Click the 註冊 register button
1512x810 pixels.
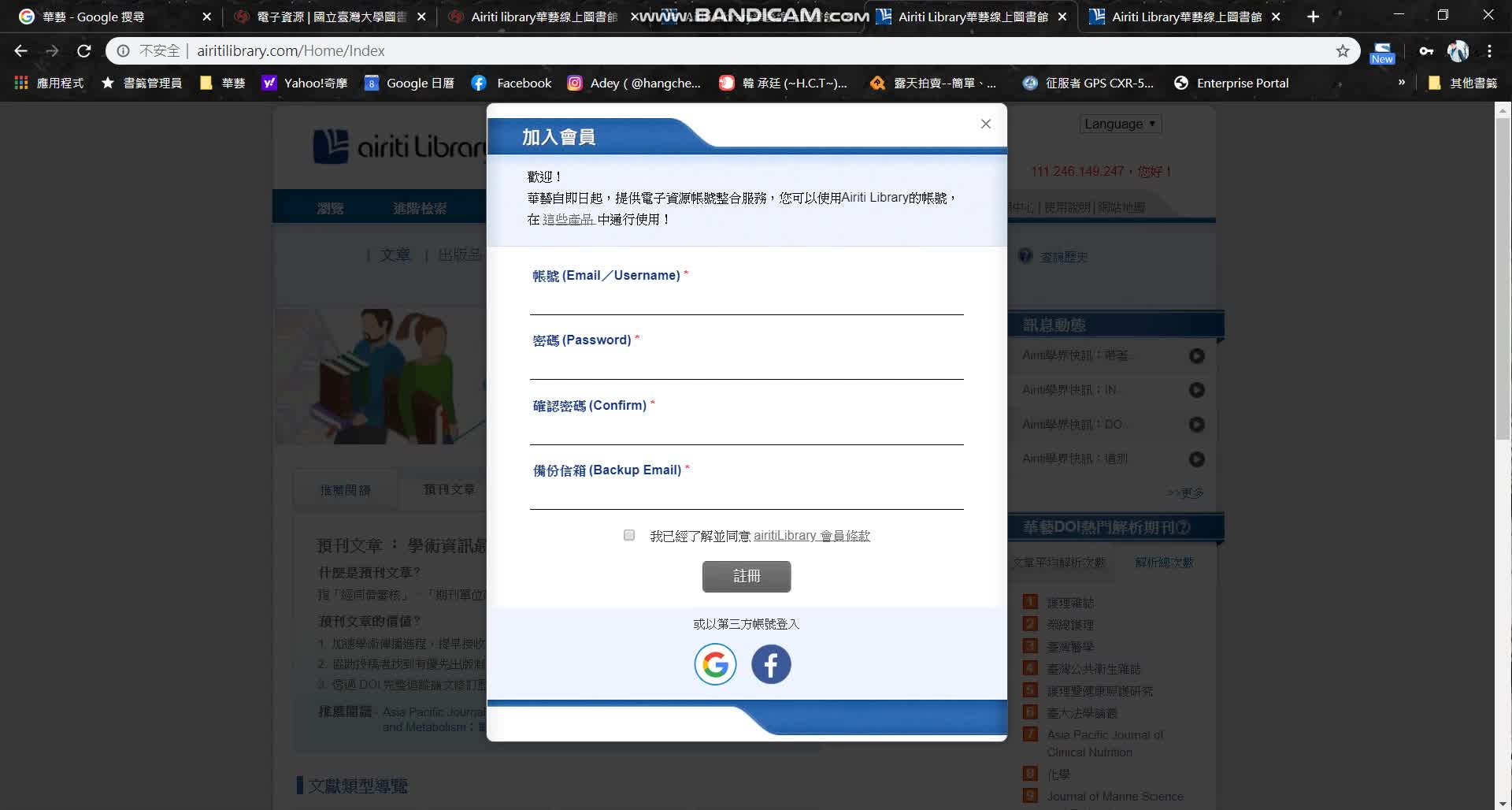tap(747, 576)
